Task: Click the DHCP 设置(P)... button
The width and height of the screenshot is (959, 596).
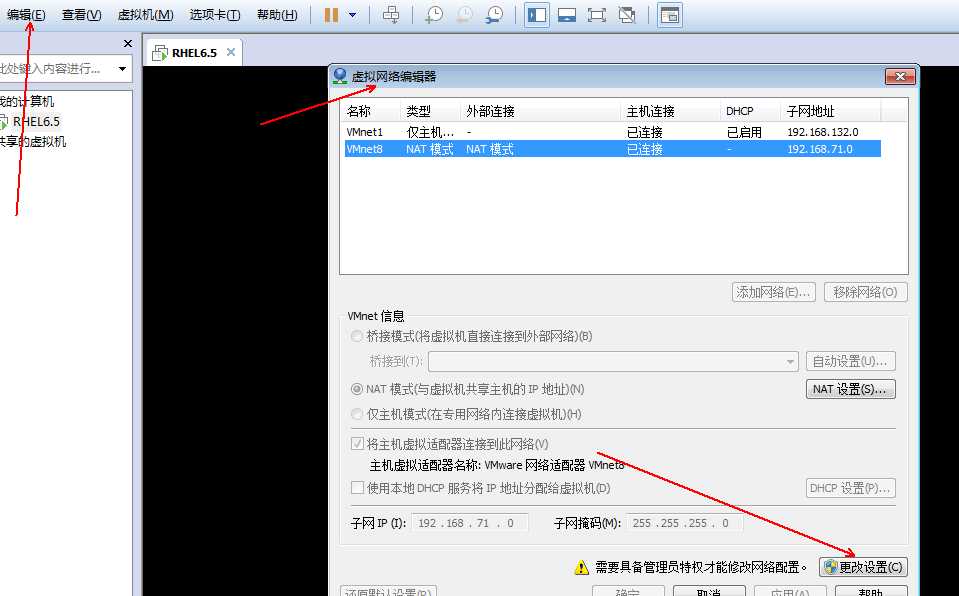Action: click(x=851, y=488)
